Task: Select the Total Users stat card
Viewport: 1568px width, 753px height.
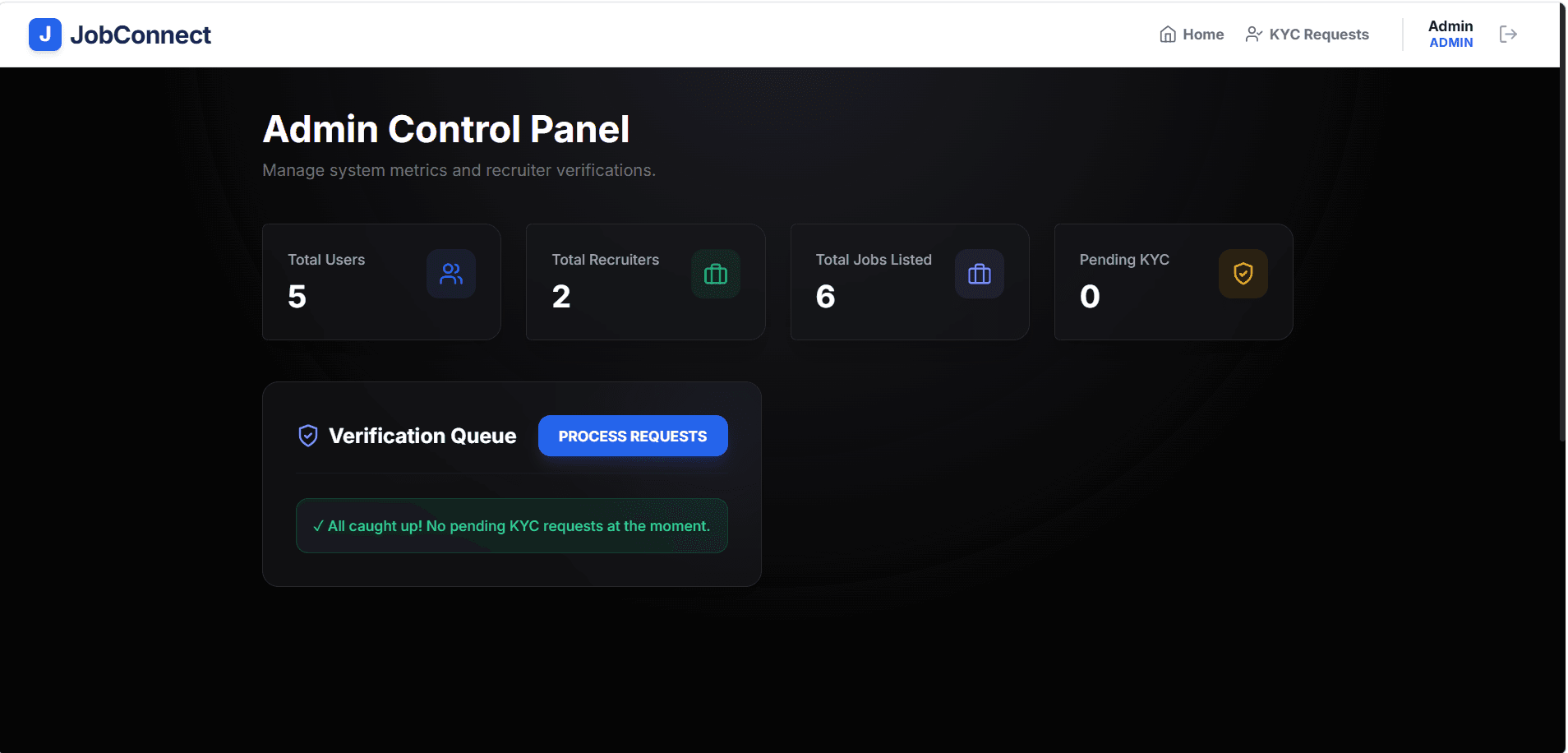Action: (x=381, y=282)
